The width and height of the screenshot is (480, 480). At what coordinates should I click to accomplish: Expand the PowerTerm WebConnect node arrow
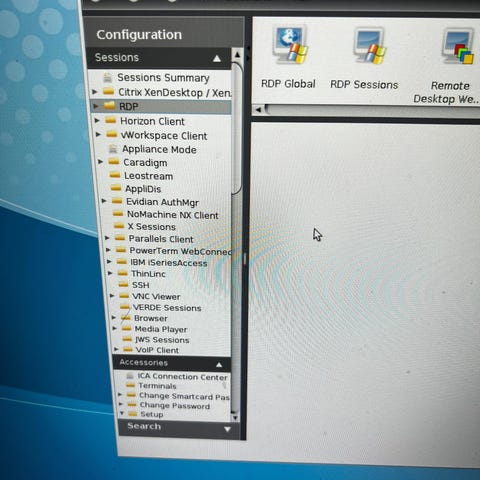click(108, 250)
